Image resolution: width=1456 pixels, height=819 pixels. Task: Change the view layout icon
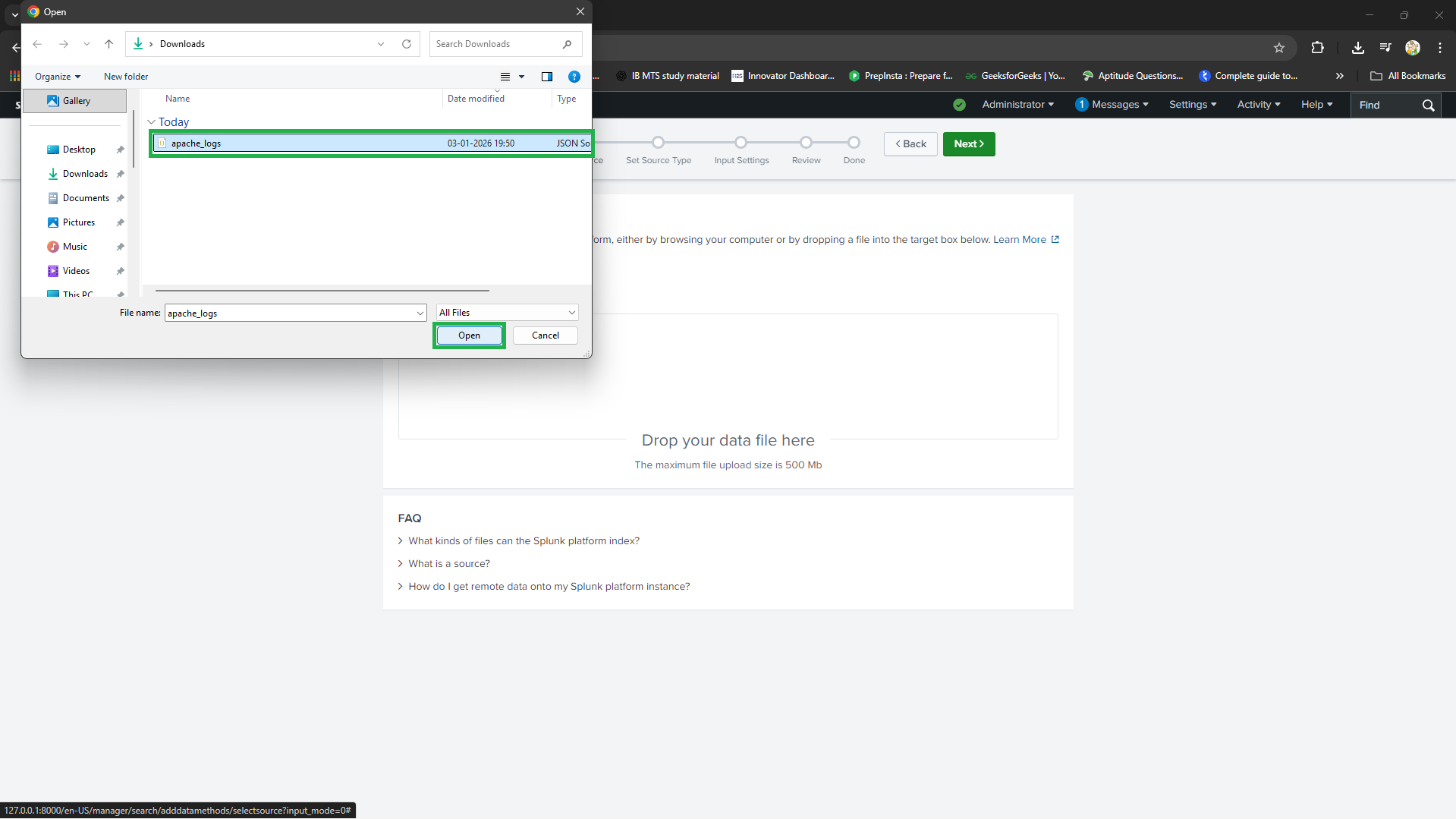click(505, 77)
